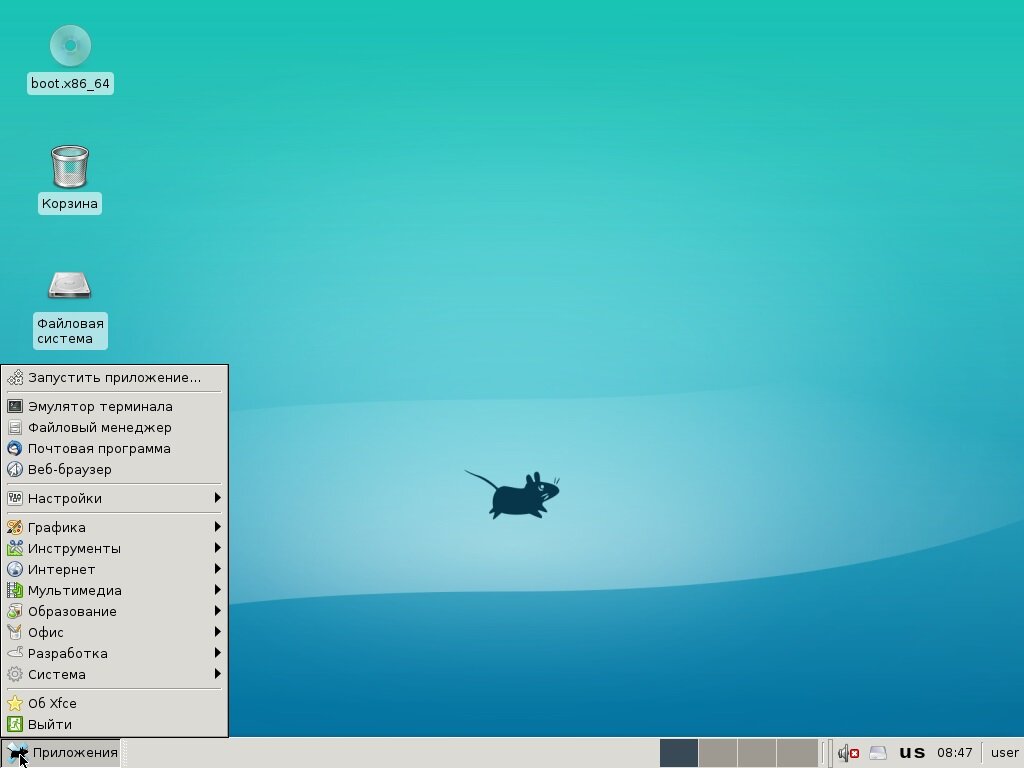Switch to the first dark workspace
The width and height of the screenshot is (1024, 768).
679,753
